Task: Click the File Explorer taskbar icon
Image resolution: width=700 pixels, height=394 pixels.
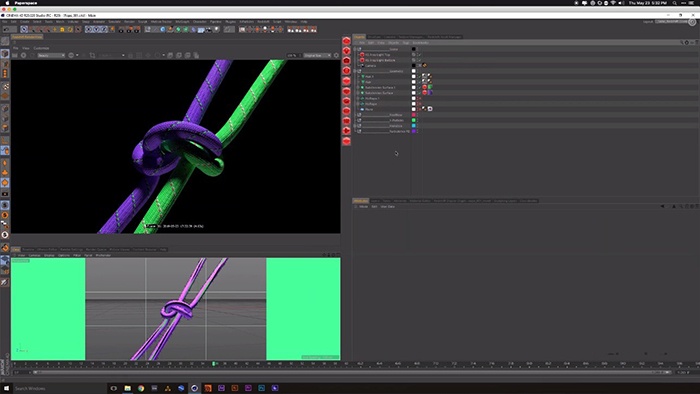Action: [x=128, y=388]
